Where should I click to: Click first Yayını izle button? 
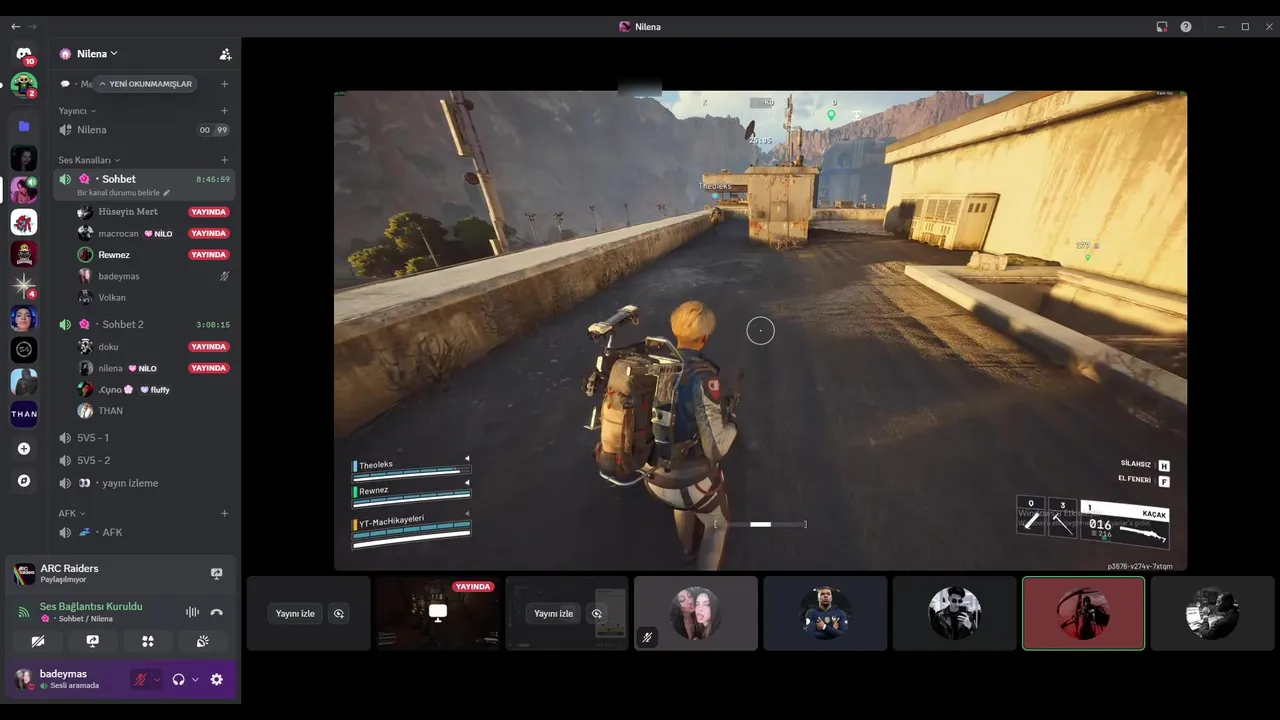pyautogui.click(x=295, y=614)
